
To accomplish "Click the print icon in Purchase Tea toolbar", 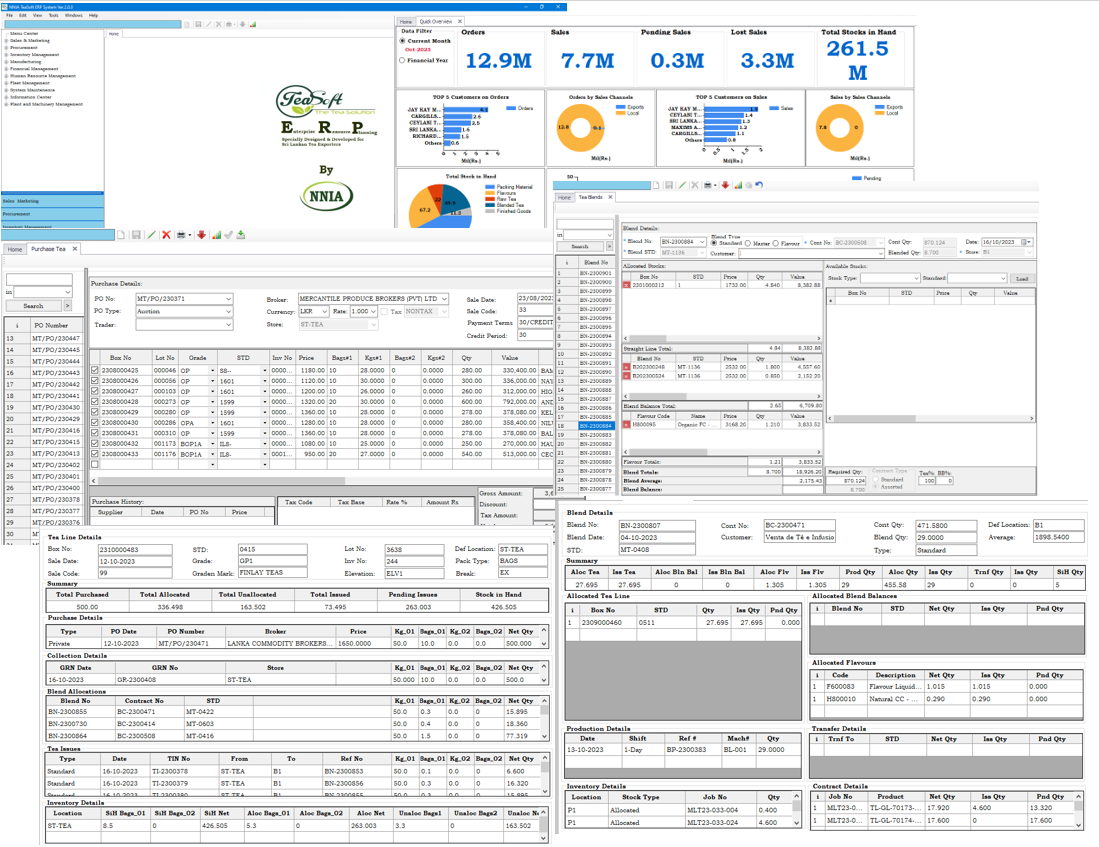I will pyautogui.click(x=181, y=235).
